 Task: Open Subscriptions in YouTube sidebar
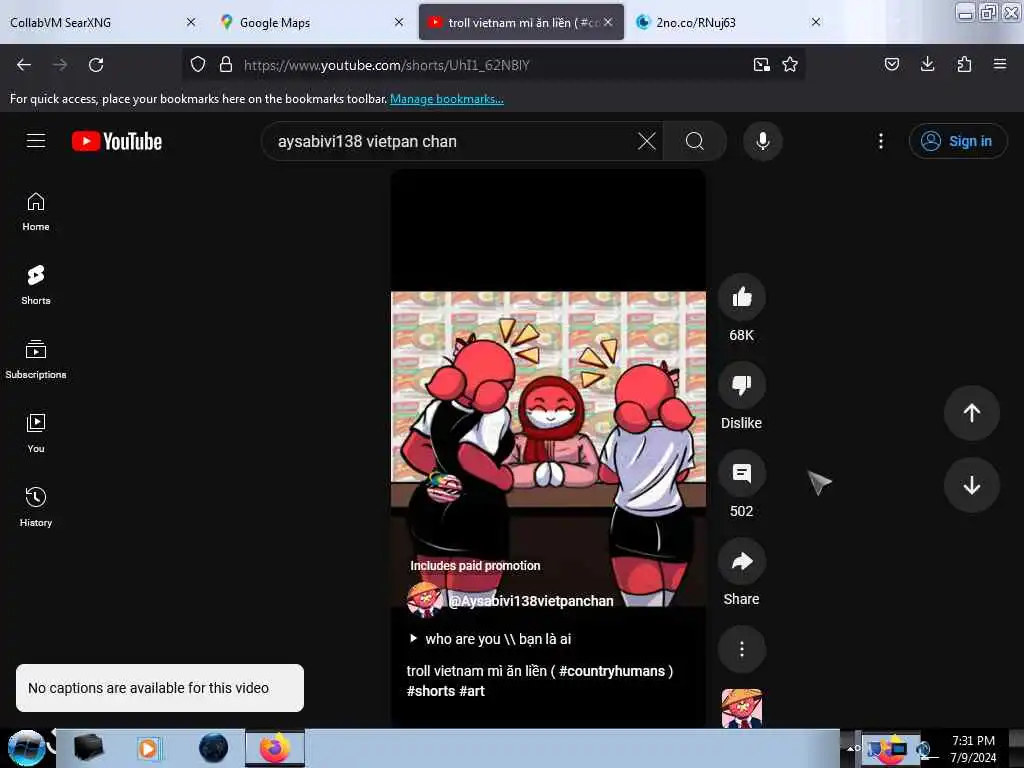tap(36, 359)
